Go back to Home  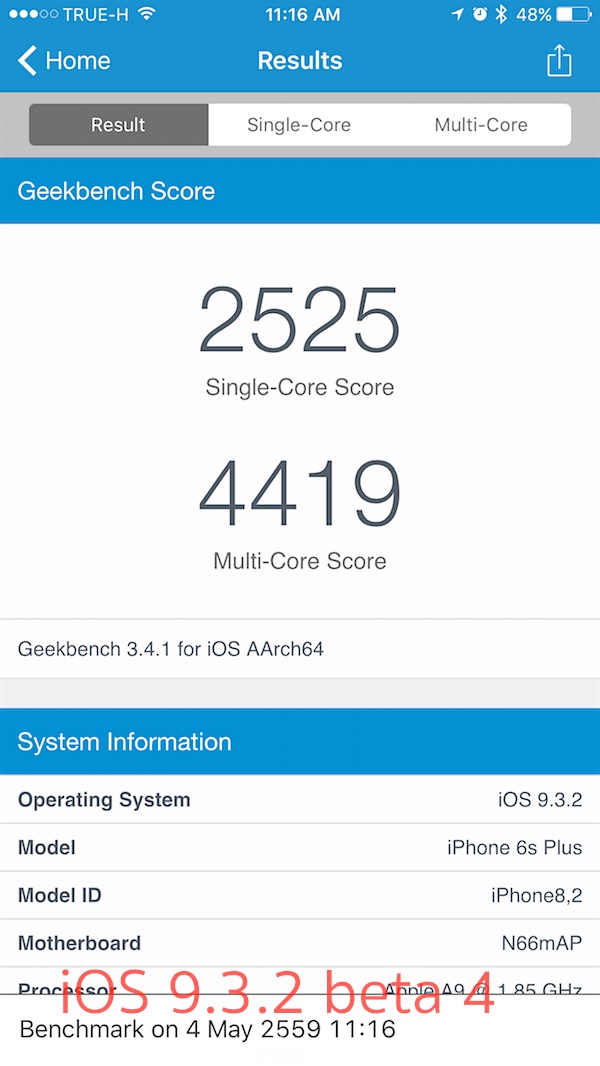pos(77,61)
